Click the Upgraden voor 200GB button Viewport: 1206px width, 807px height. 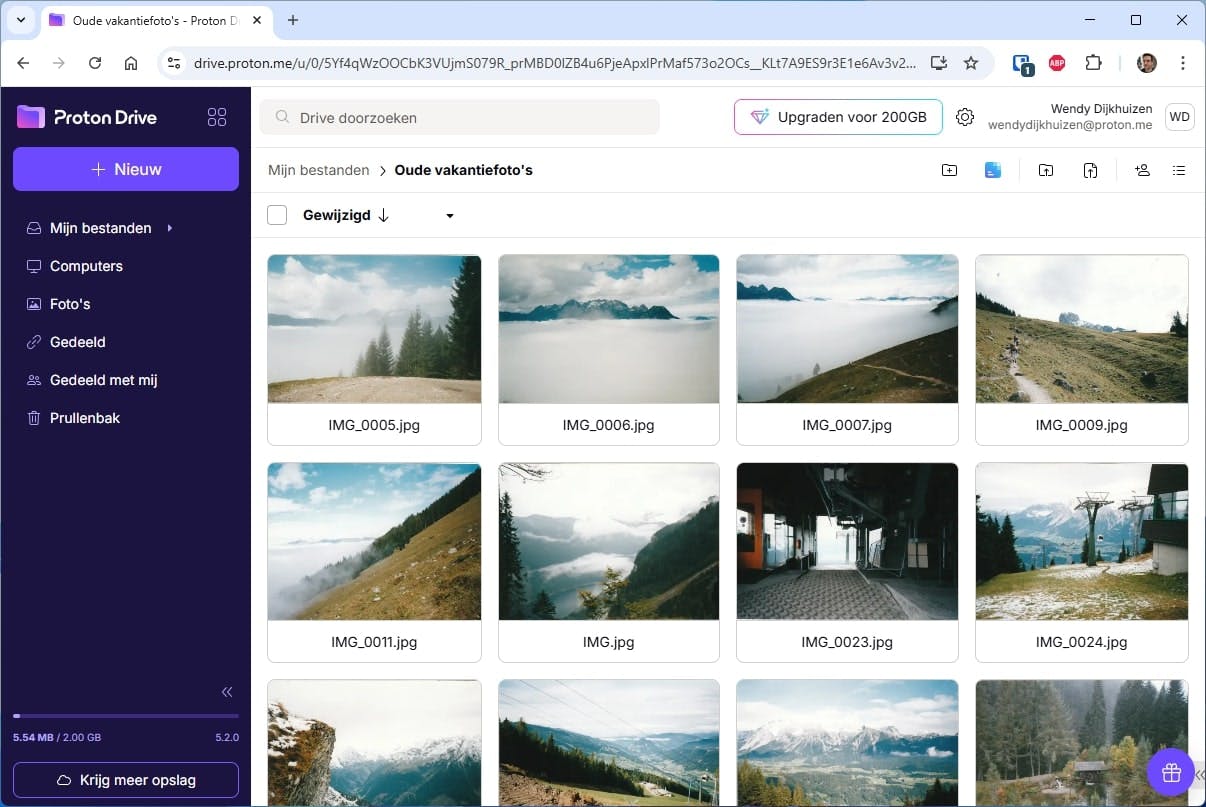pos(837,116)
